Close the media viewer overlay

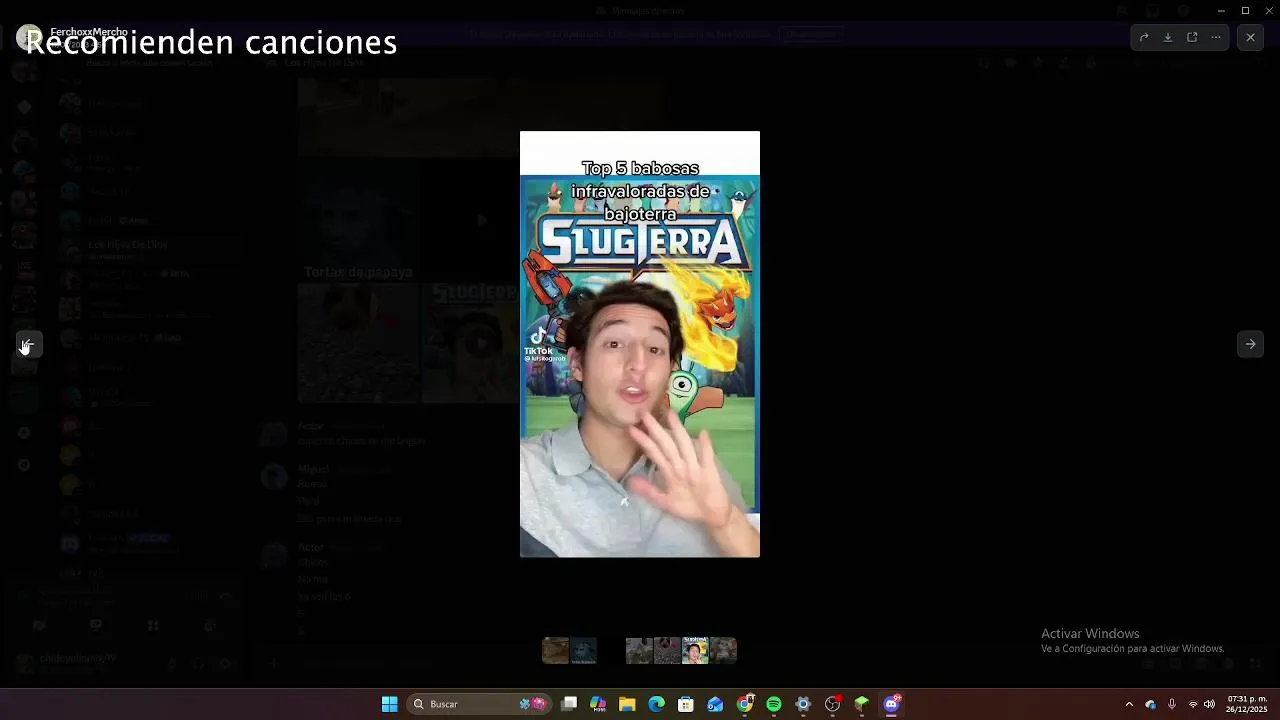pos(1250,37)
